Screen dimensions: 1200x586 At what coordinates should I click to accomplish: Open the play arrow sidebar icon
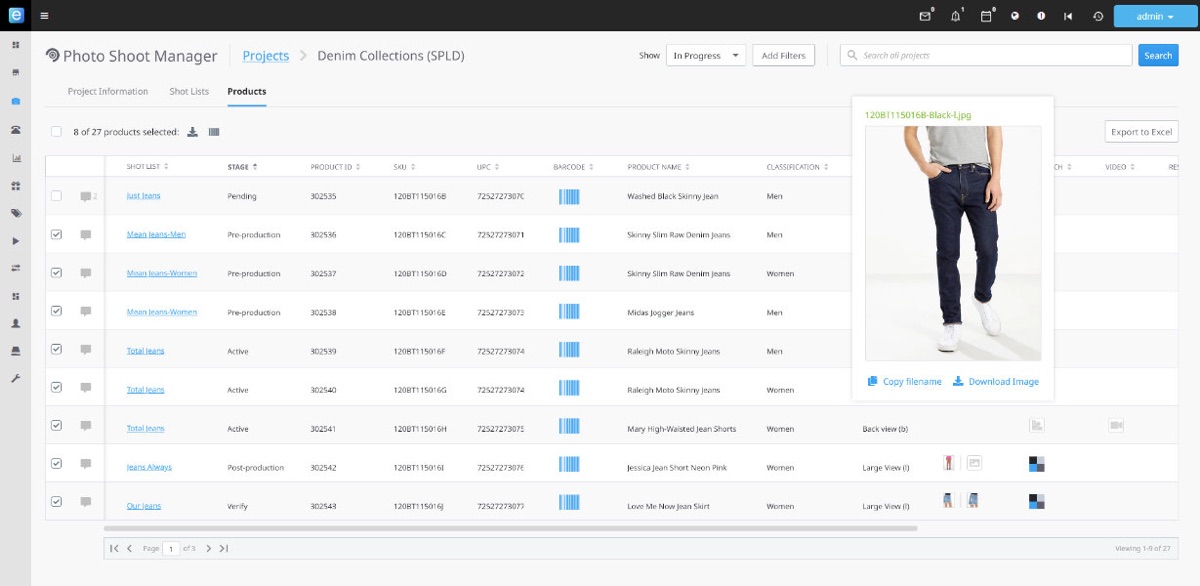[x=15, y=241]
